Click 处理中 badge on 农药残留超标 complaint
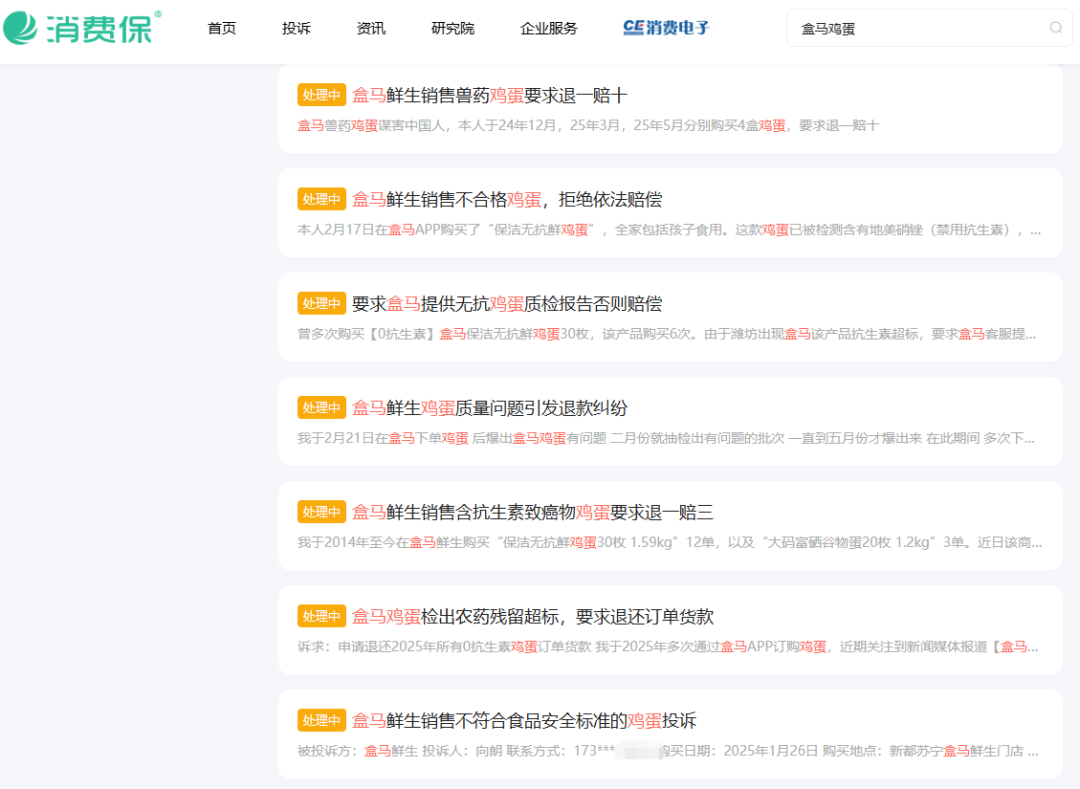This screenshot has height=789, width=1080. [322, 617]
